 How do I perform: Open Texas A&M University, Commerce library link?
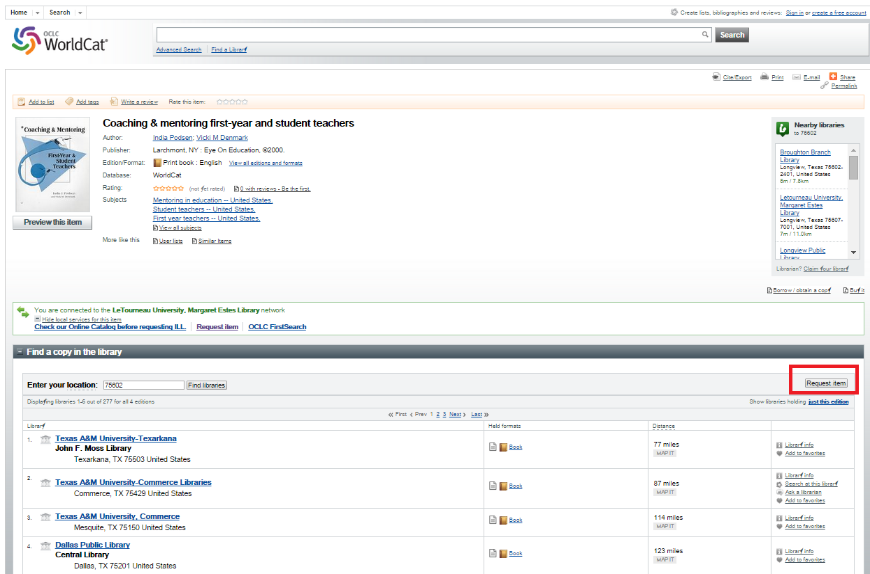(x=118, y=516)
